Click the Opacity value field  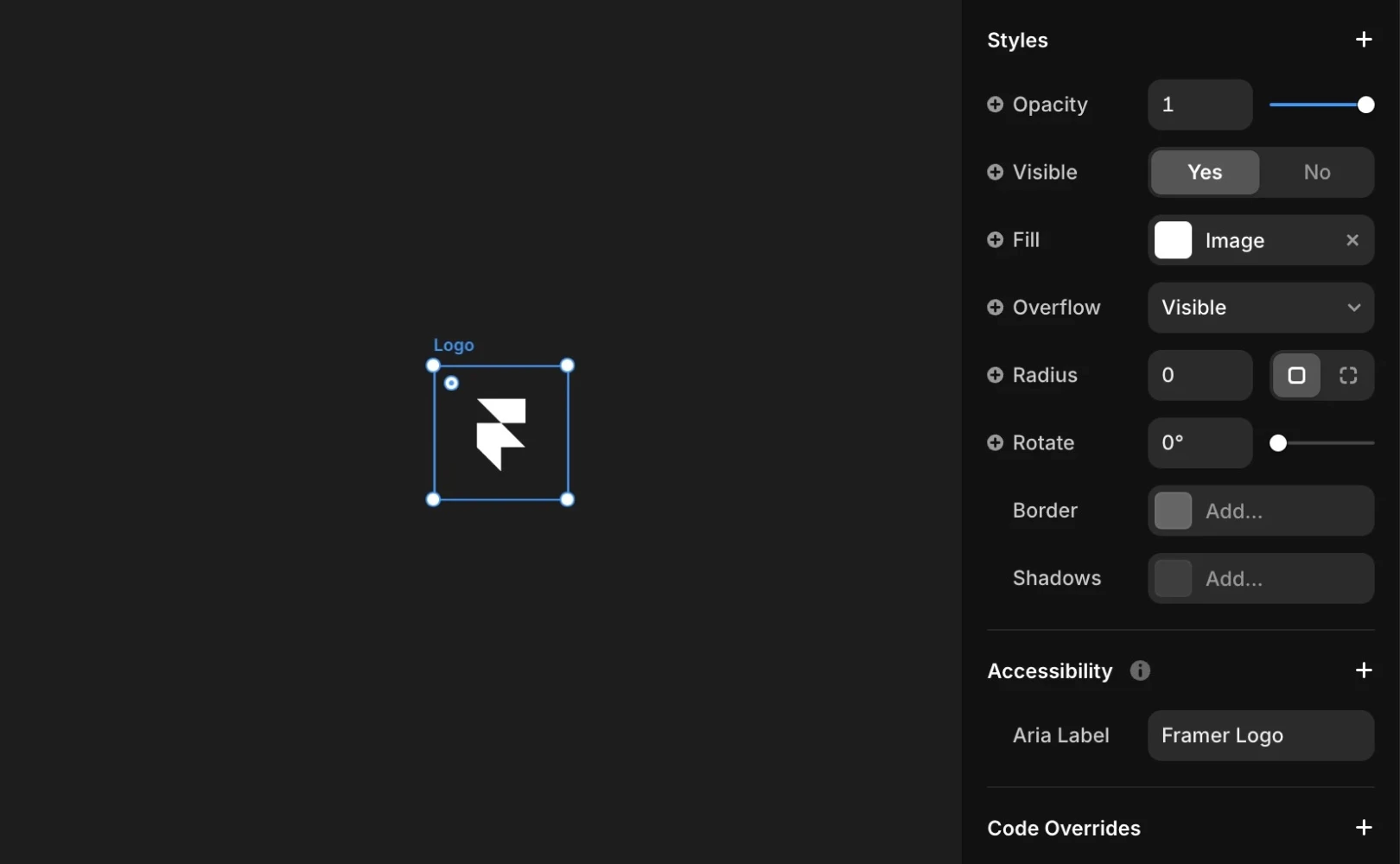pyautogui.click(x=1200, y=105)
